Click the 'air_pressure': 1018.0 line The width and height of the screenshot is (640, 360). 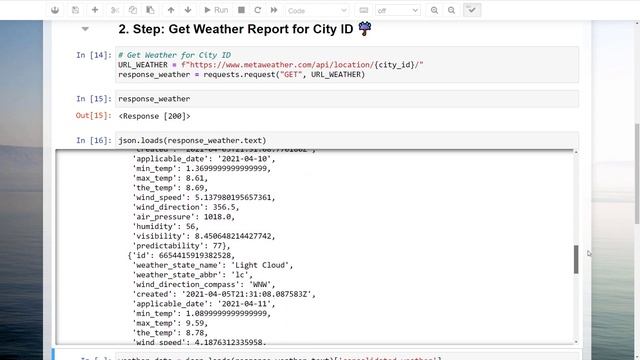pos(184,217)
